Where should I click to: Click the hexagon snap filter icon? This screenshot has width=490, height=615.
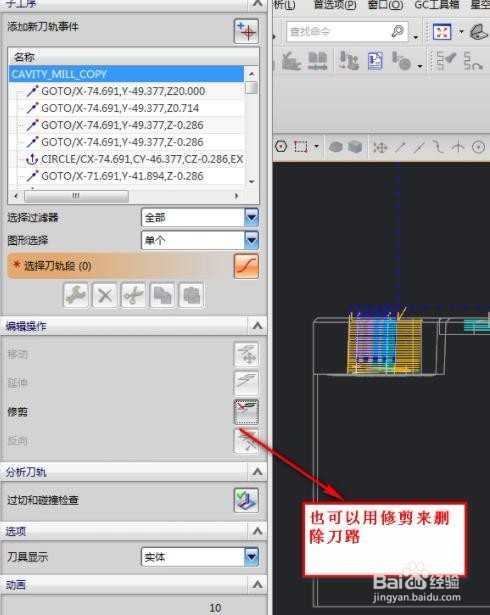click(x=281, y=147)
